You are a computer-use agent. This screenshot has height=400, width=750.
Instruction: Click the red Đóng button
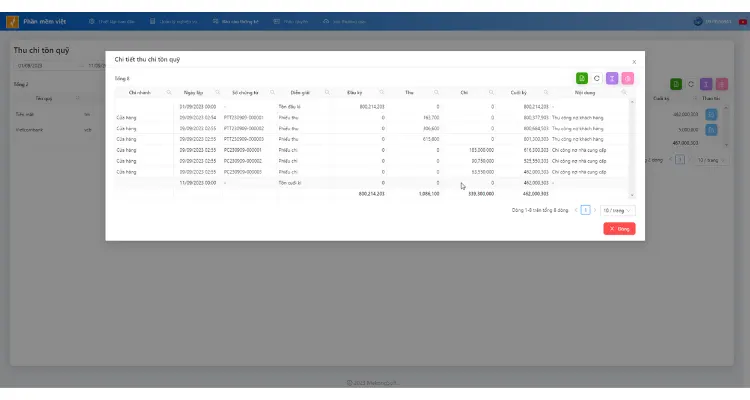pyautogui.click(x=619, y=229)
